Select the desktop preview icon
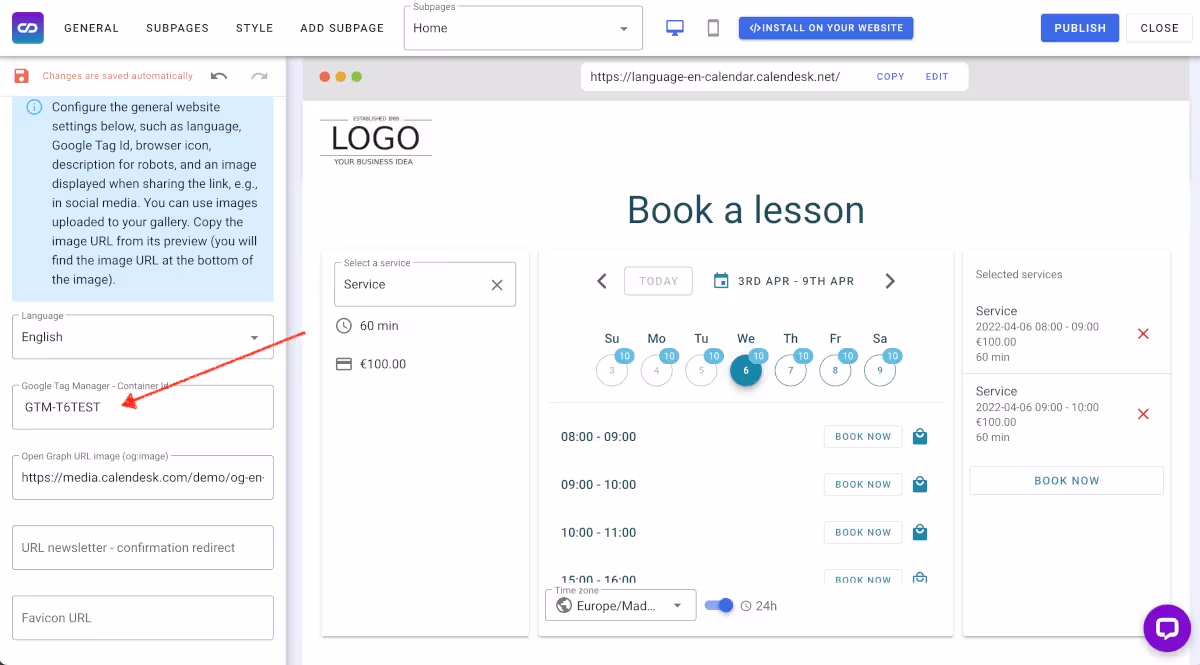This screenshot has height=665, width=1200. click(675, 28)
